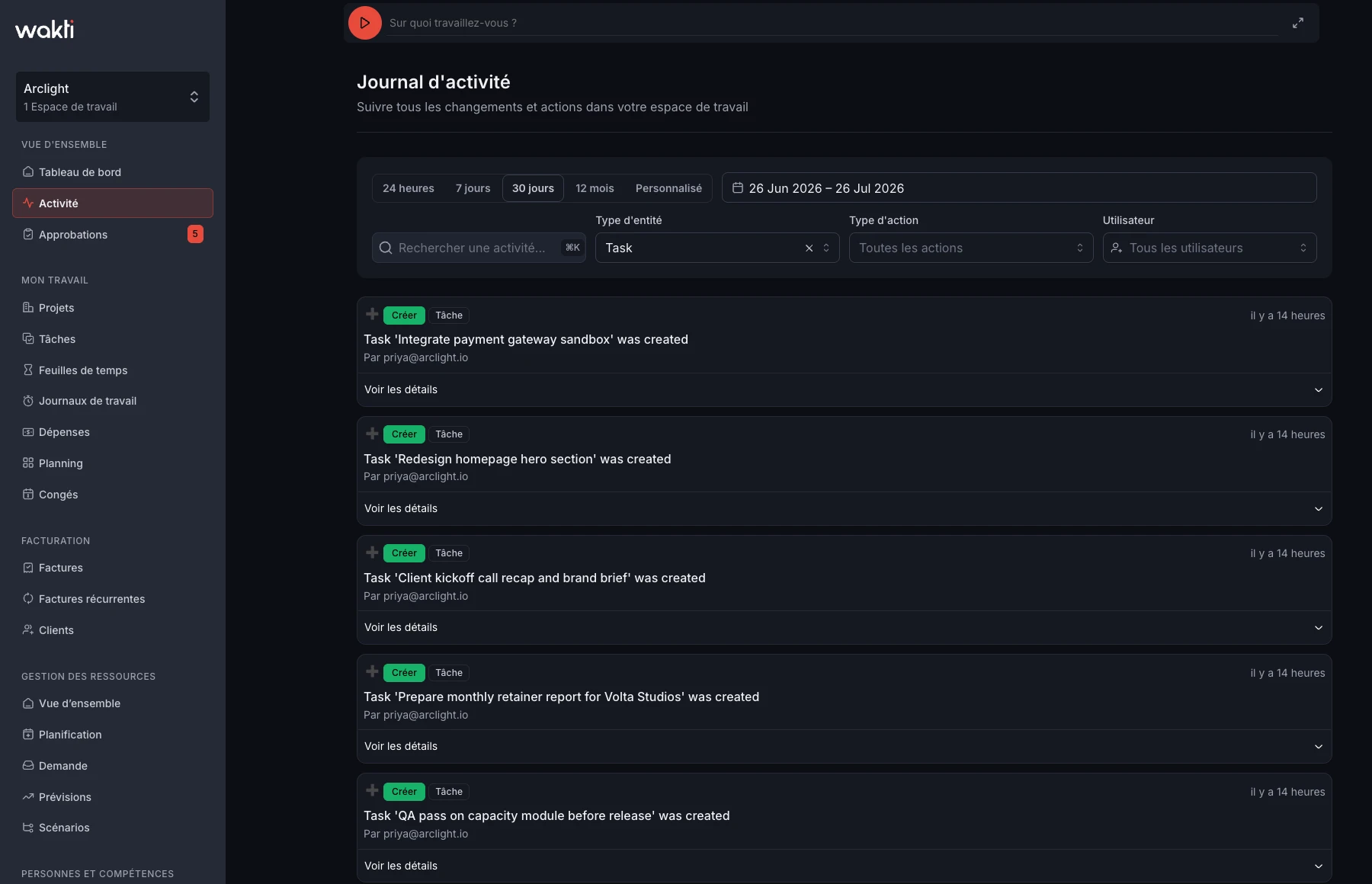The height and width of the screenshot is (884, 1372).
Task: Select Activité in the sidebar
Action: [x=113, y=203]
